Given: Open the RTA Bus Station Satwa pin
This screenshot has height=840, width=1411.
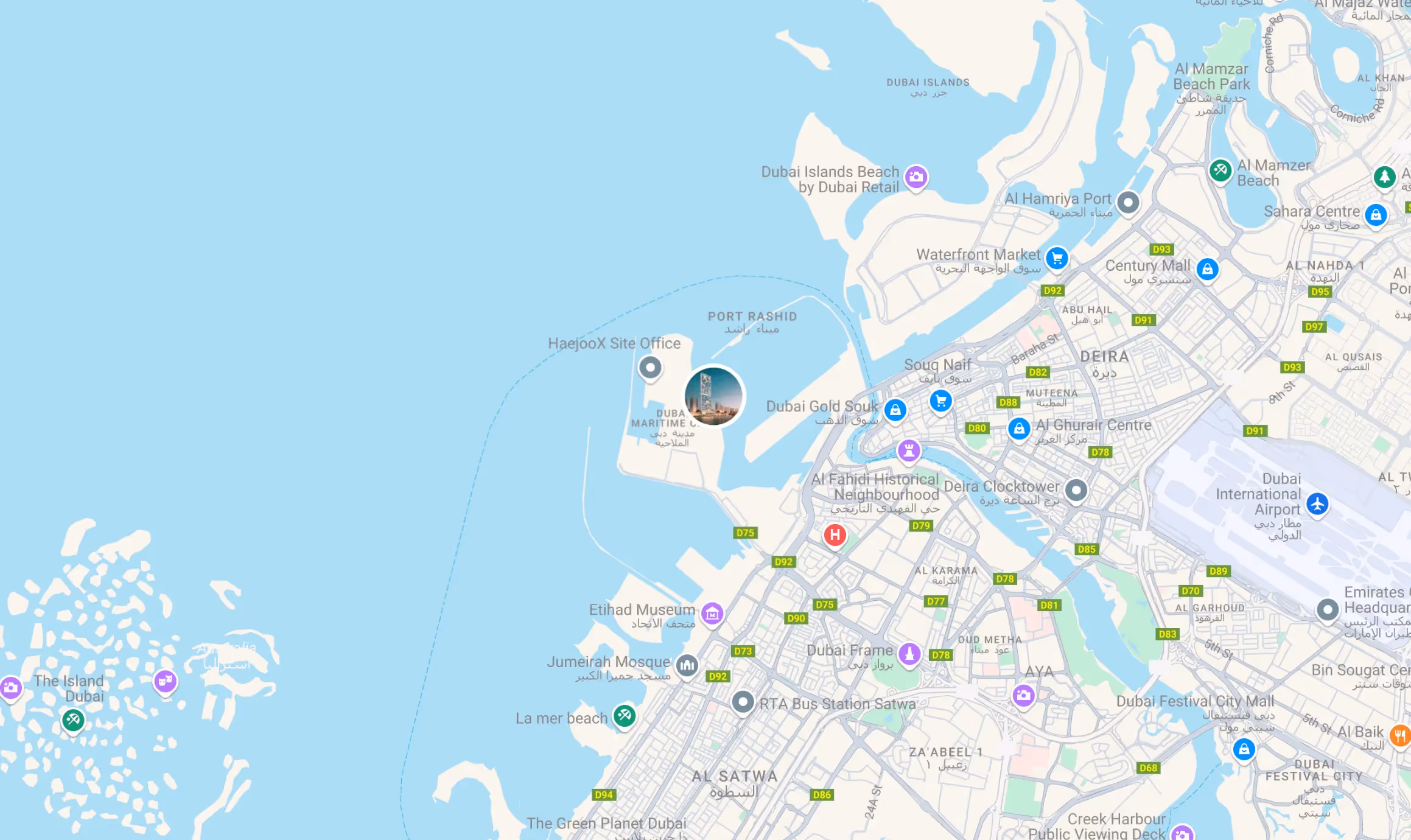Looking at the screenshot, I should pos(743,702).
